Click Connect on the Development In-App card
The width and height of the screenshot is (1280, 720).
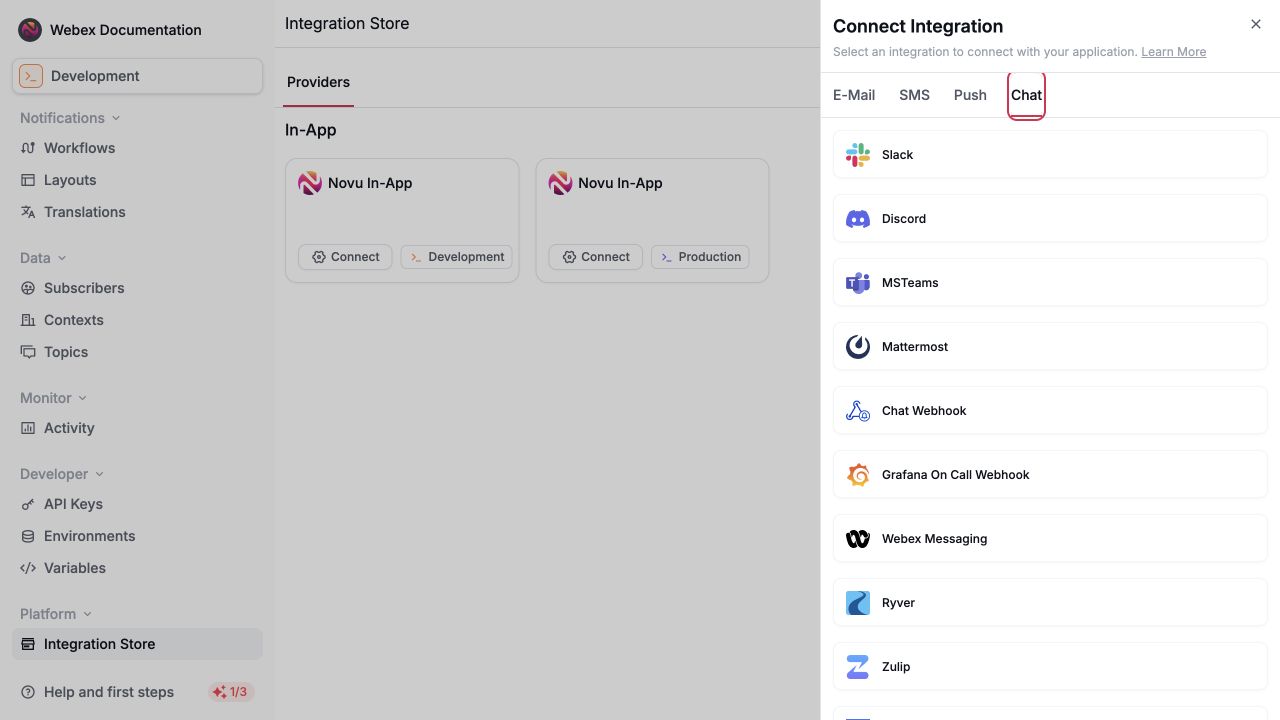pos(345,257)
